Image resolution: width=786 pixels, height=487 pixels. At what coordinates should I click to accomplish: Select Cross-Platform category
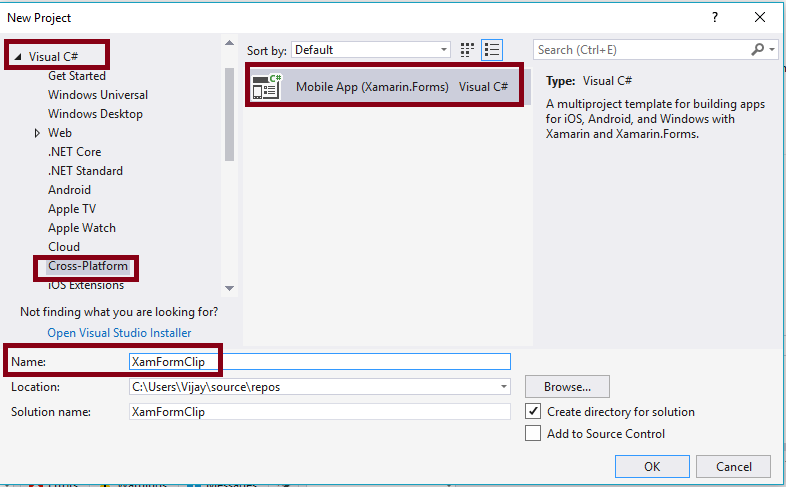point(88,266)
